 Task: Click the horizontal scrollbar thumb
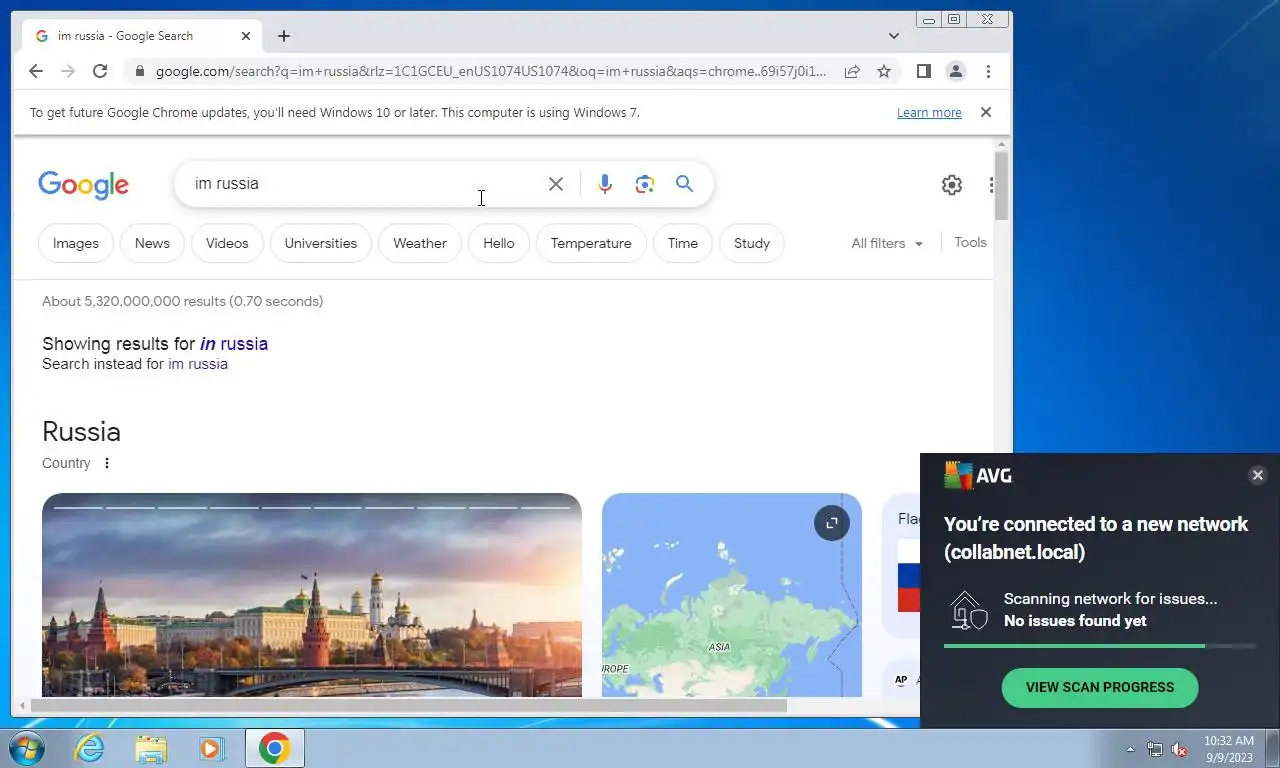408,706
